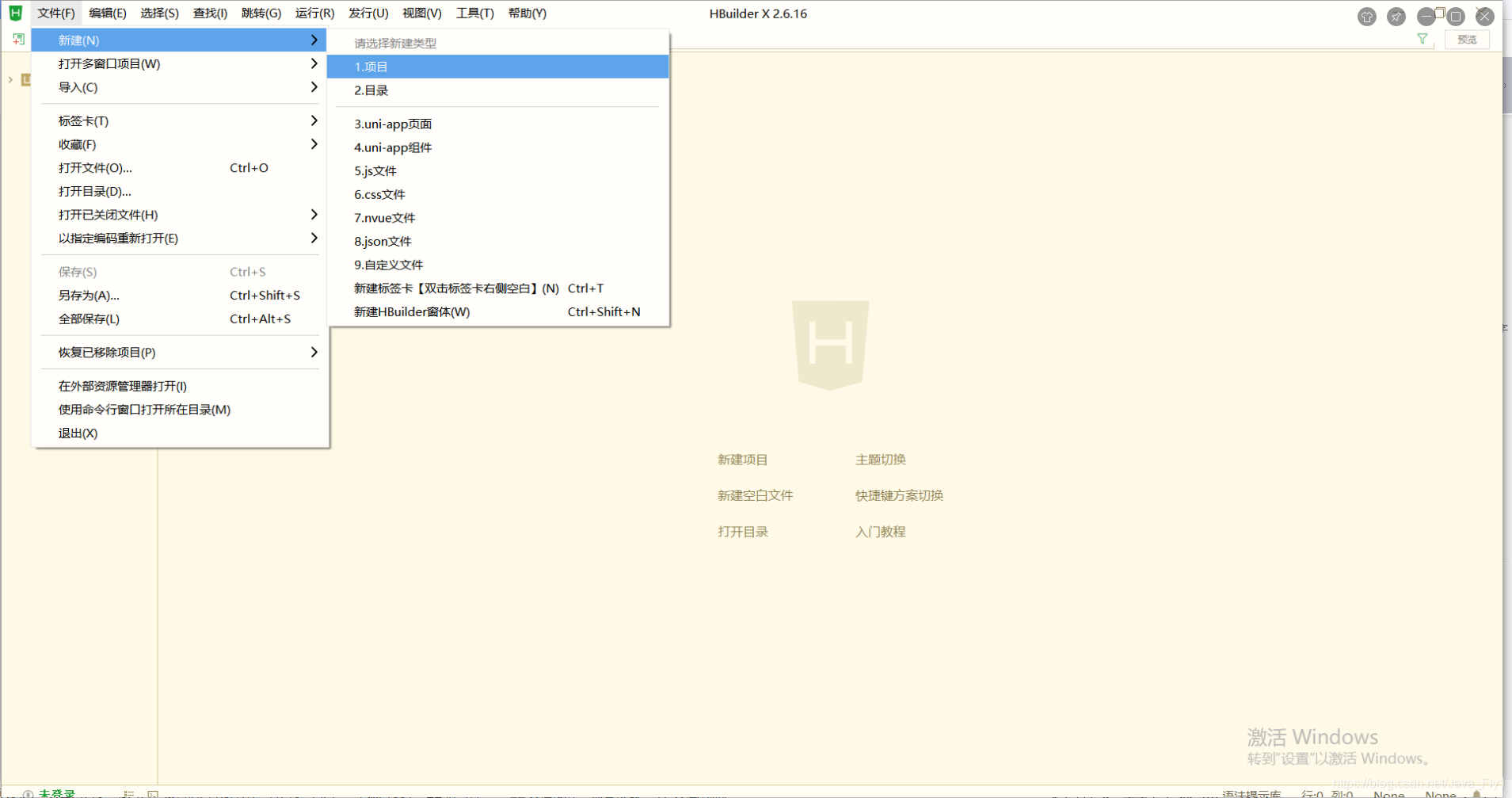Click the theme skin T-shirt icon top right
The width and height of the screenshot is (1512, 798).
click(1366, 16)
